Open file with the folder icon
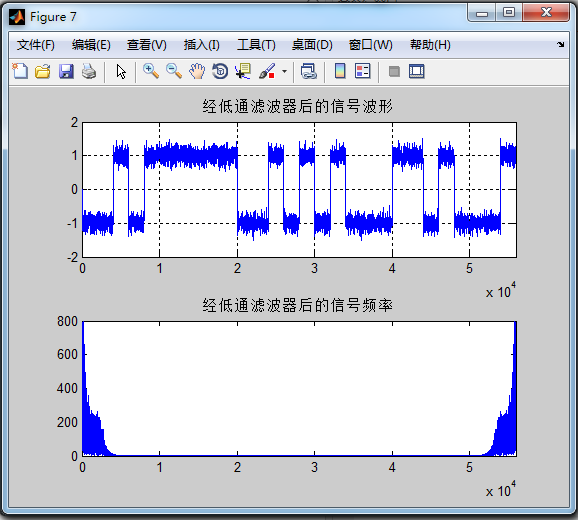Viewport: 578px width, 520px height. (43, 71)
